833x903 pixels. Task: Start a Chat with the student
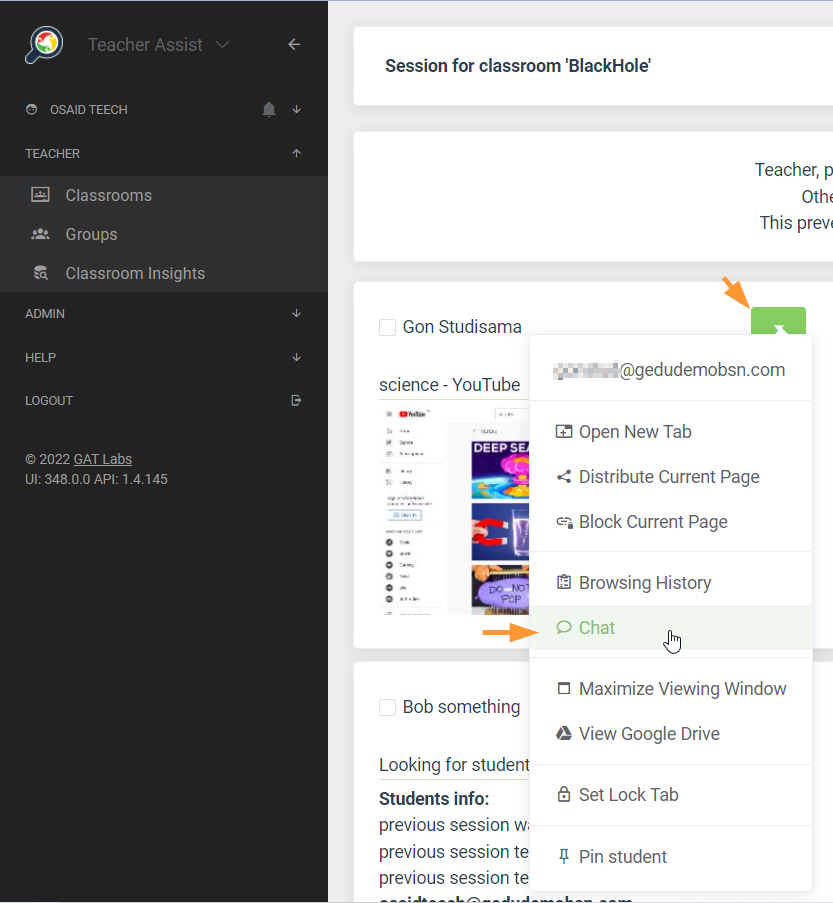(x=670, y=627)
